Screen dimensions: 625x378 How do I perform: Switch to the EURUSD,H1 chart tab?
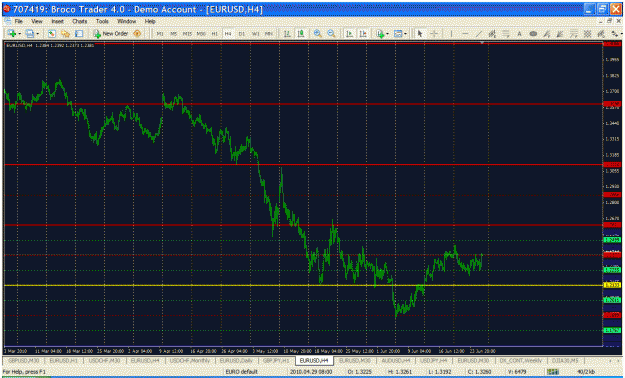click(64, 360)
